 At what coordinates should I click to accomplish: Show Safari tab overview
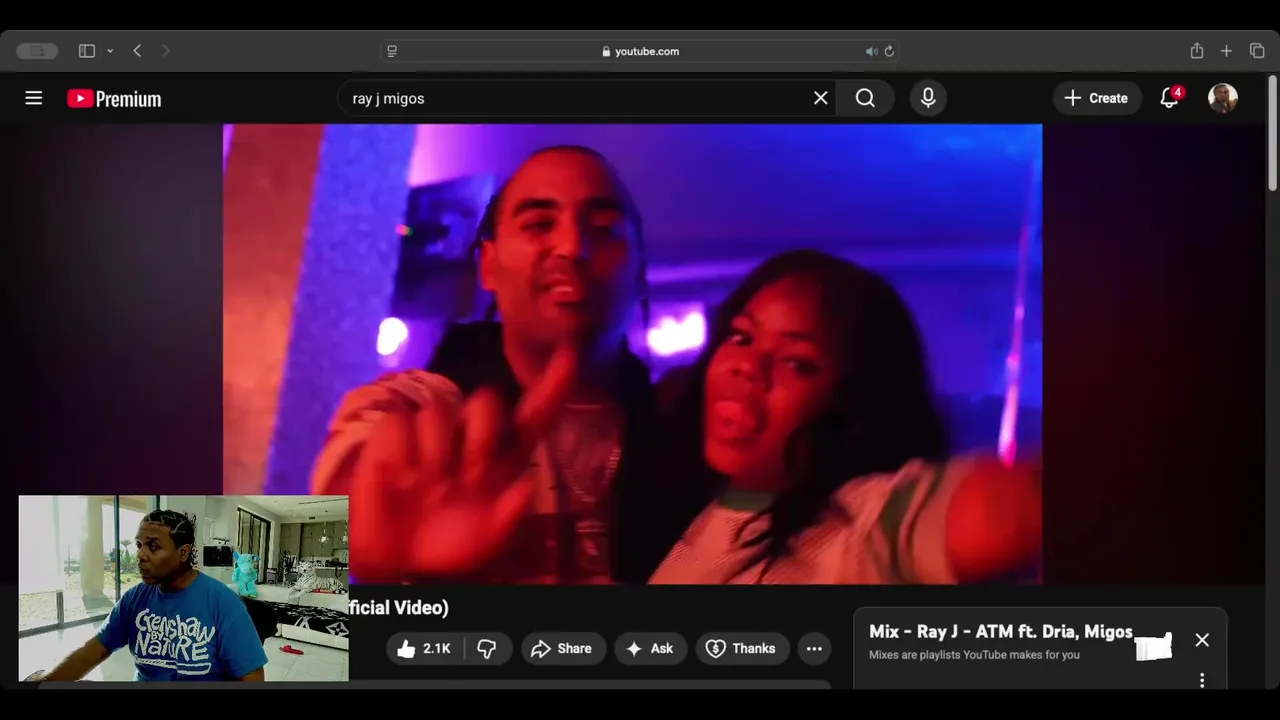tap(1257, 51)
